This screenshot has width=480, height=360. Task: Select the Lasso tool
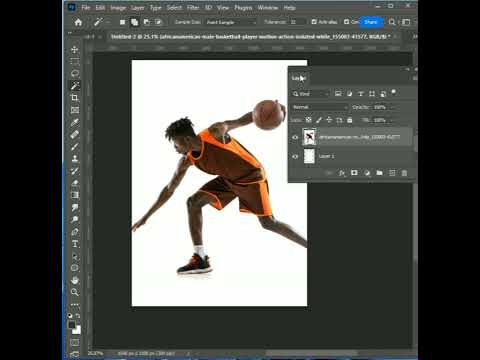click(x=75, y=73)
